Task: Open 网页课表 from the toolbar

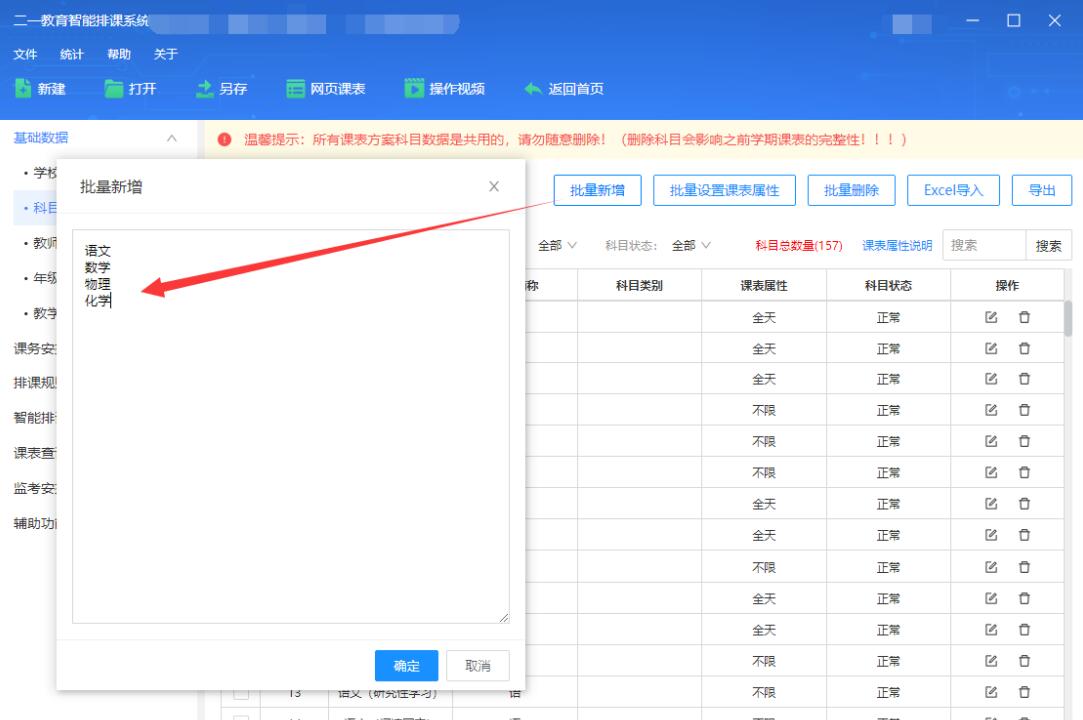Action: point(296,88)
